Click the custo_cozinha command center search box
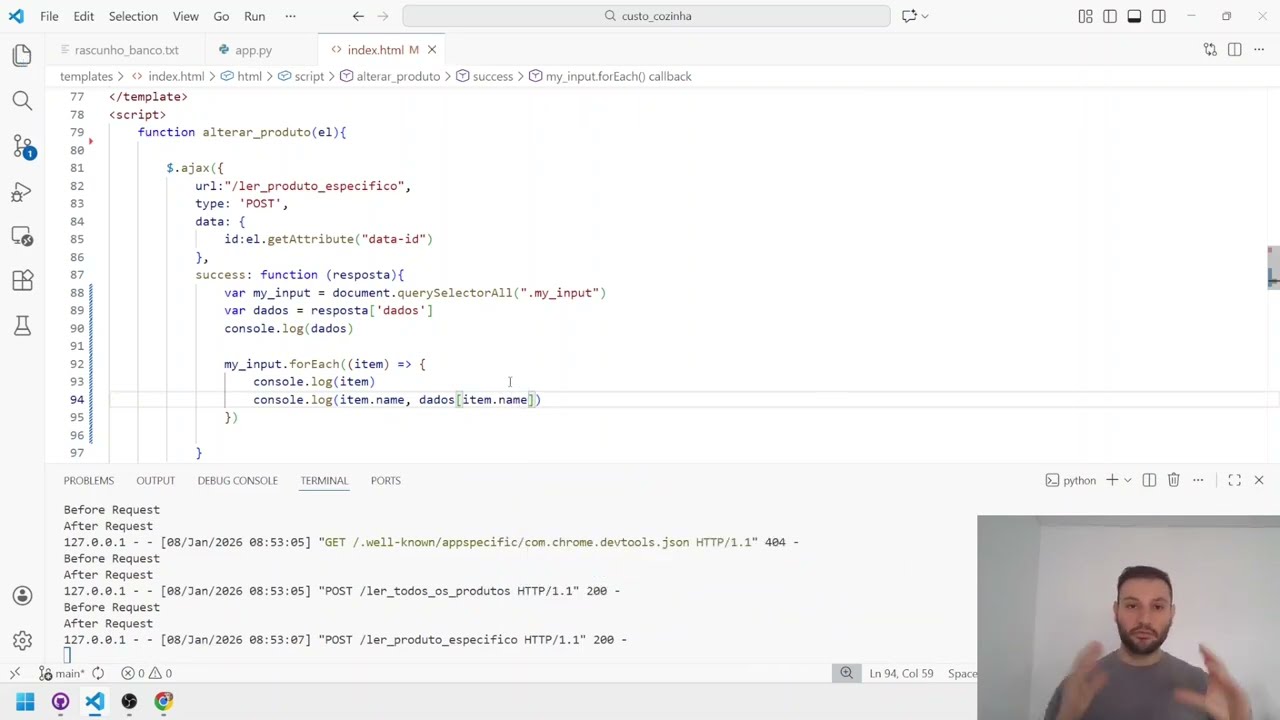Image resolution: width=1280 pixels, height=720 pixels. (646, 16)
